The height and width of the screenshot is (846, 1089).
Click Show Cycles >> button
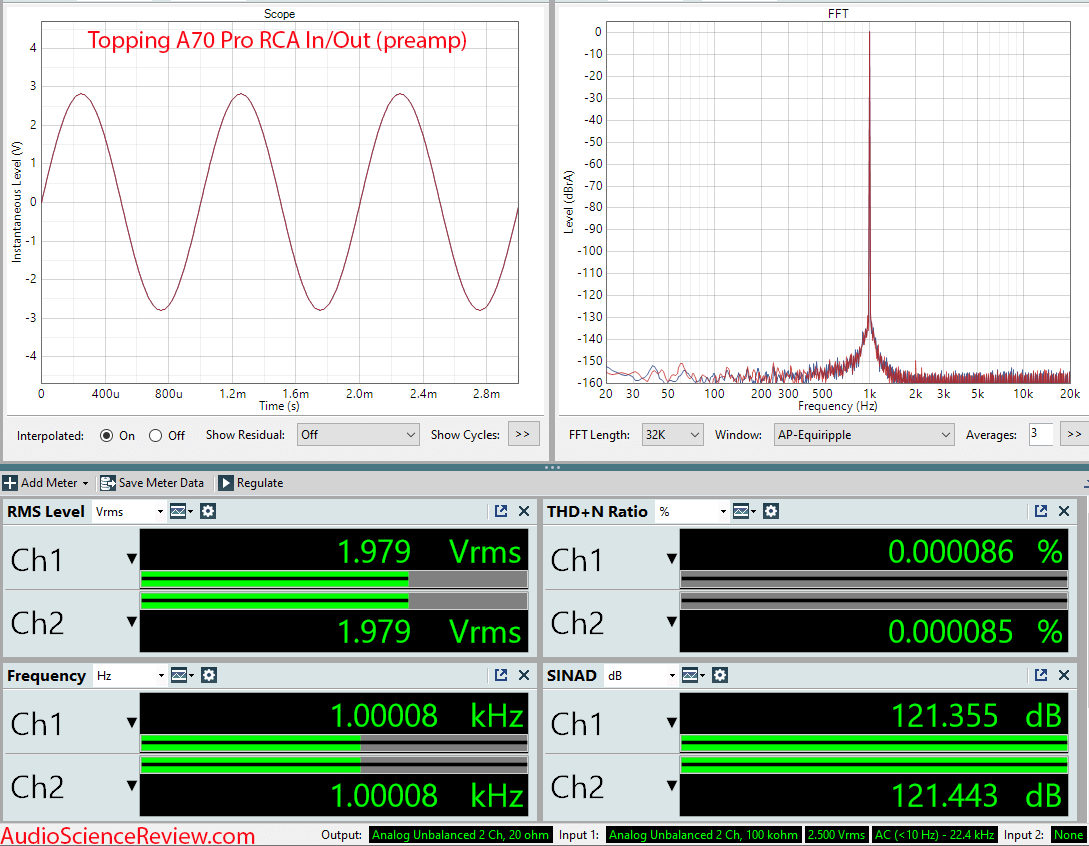coord(524,434)
